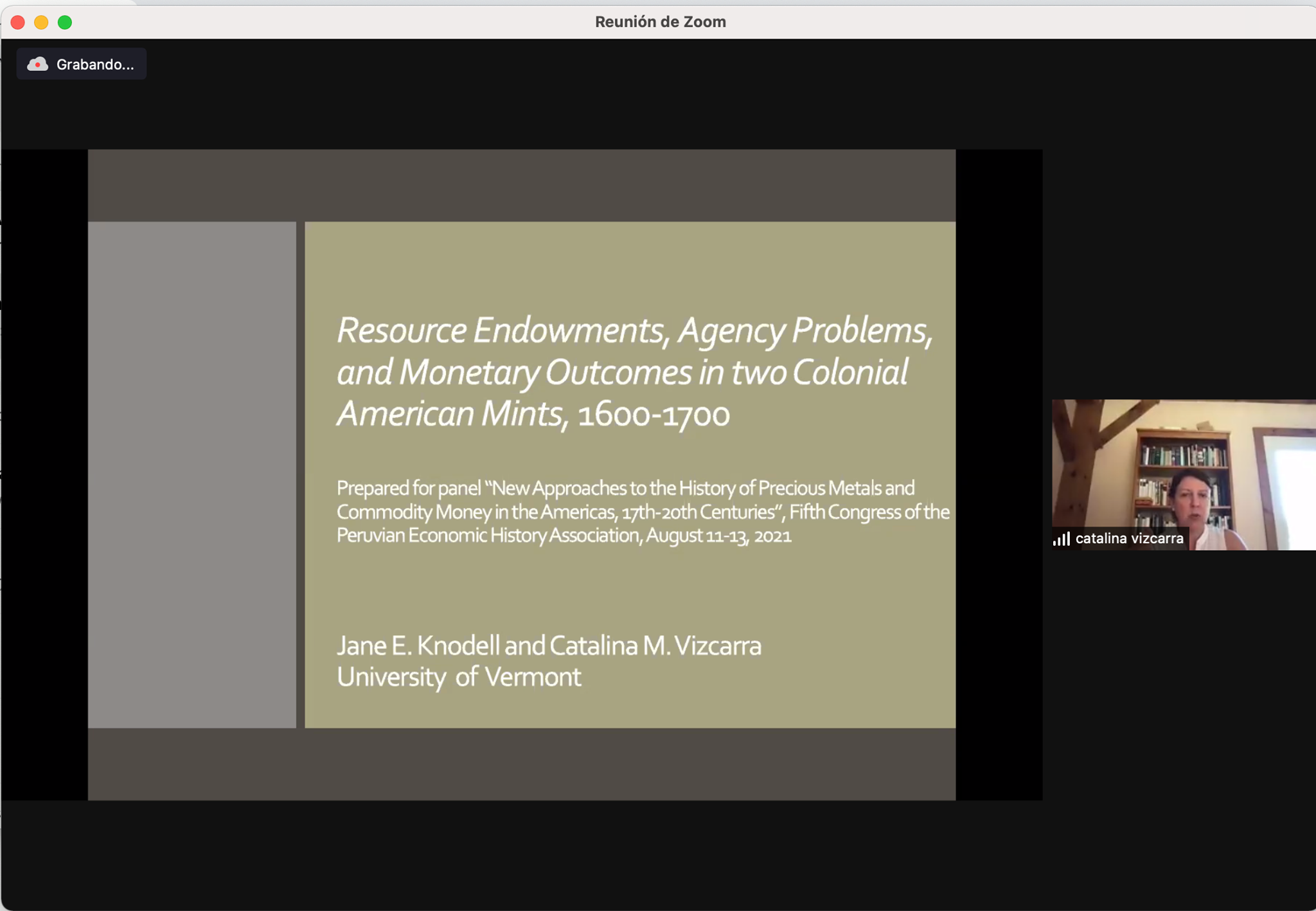Click the Grabando... recording indicator
The height and width of the screenshot is (911, 1316).
click(x=82, y=64)
